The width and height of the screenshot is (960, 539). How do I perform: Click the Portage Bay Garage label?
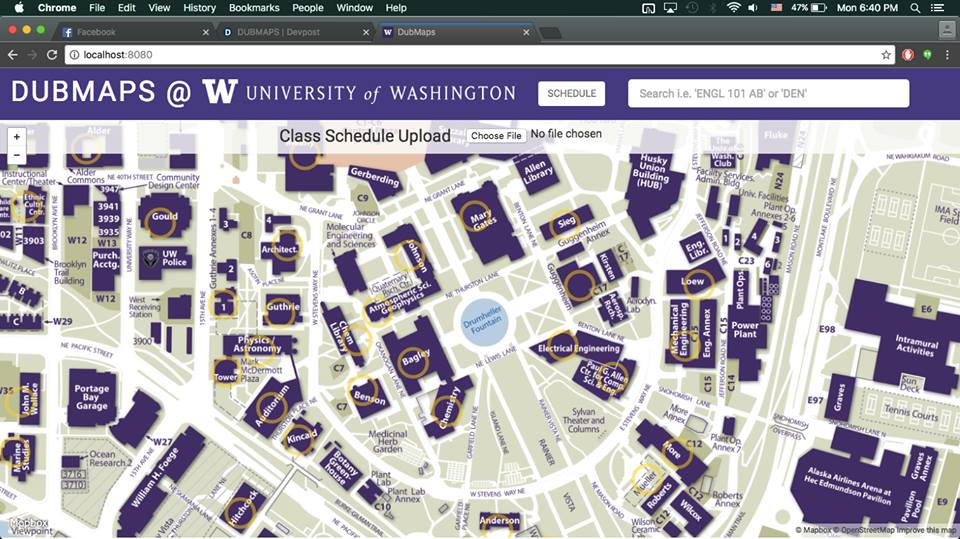(x=91, y=397)
